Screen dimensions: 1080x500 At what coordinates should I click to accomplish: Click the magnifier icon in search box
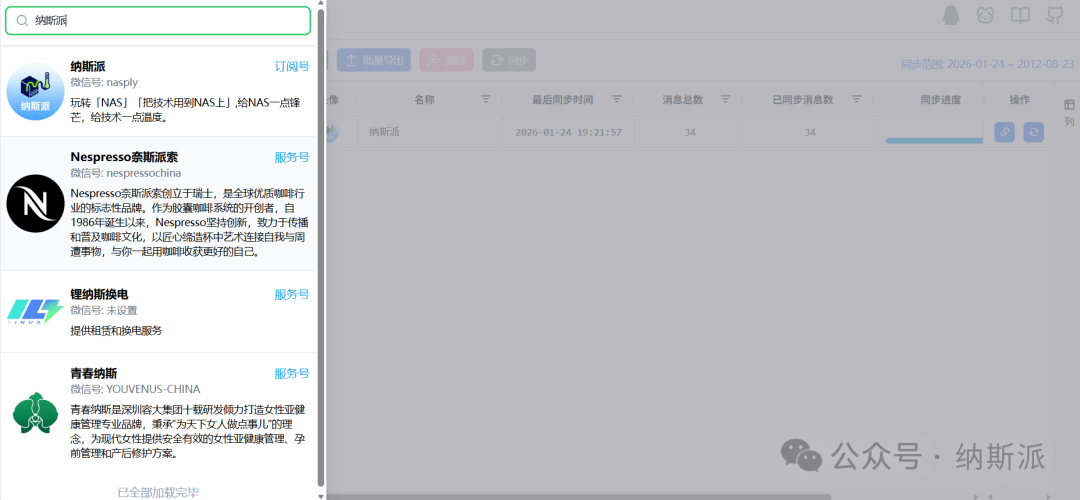(22, 21)
